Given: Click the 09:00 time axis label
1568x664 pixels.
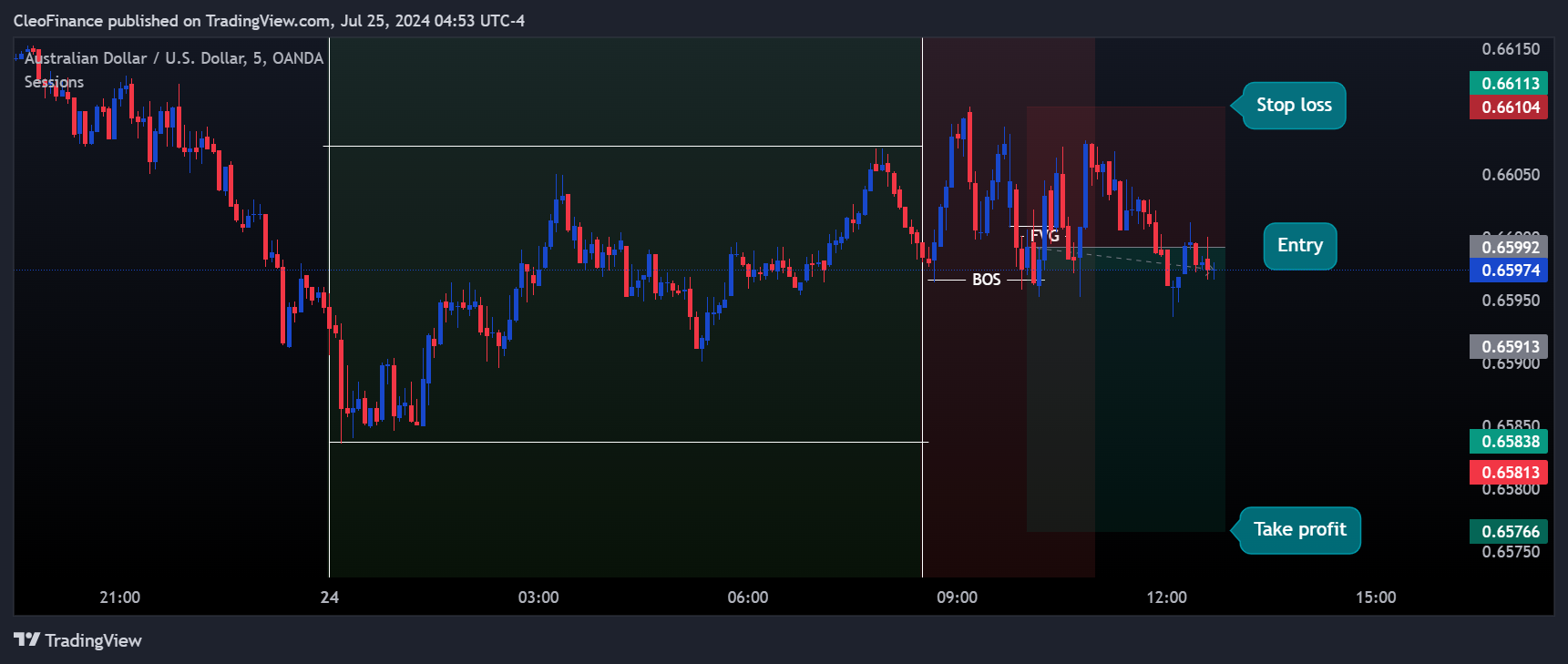Looking at the screenshot, I should pos(958,598).
